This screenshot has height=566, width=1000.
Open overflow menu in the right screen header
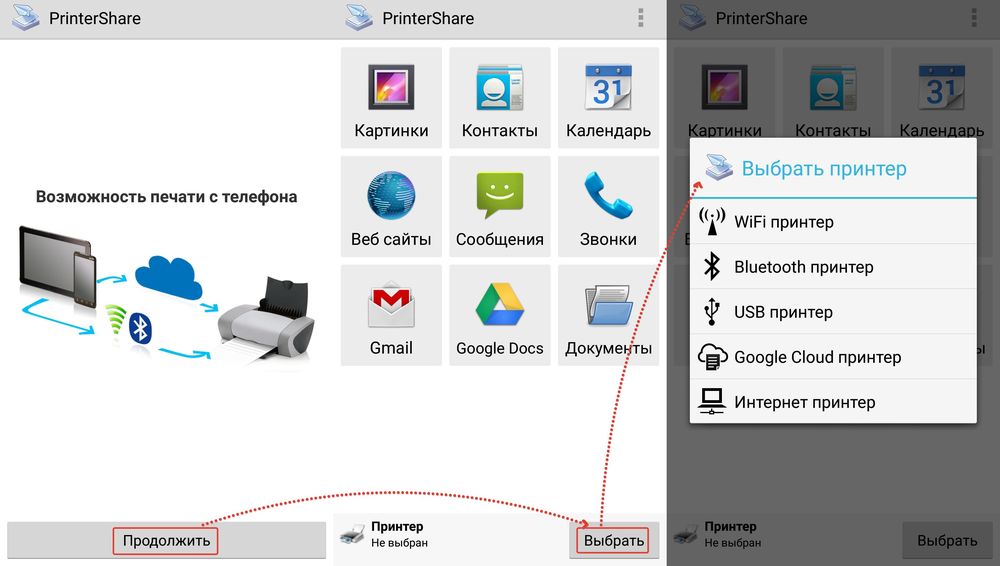974,18
